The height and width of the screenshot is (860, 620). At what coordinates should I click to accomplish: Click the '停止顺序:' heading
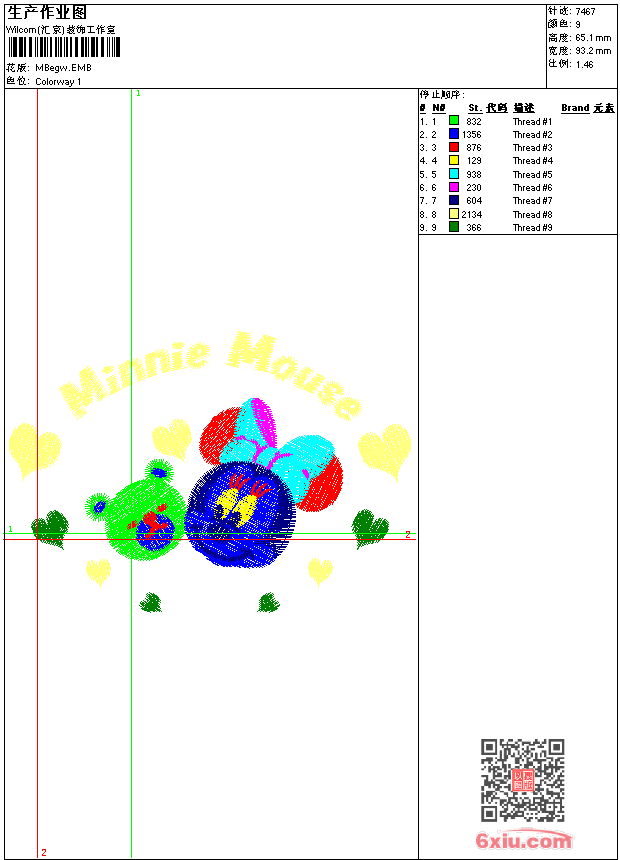[442, 95]
